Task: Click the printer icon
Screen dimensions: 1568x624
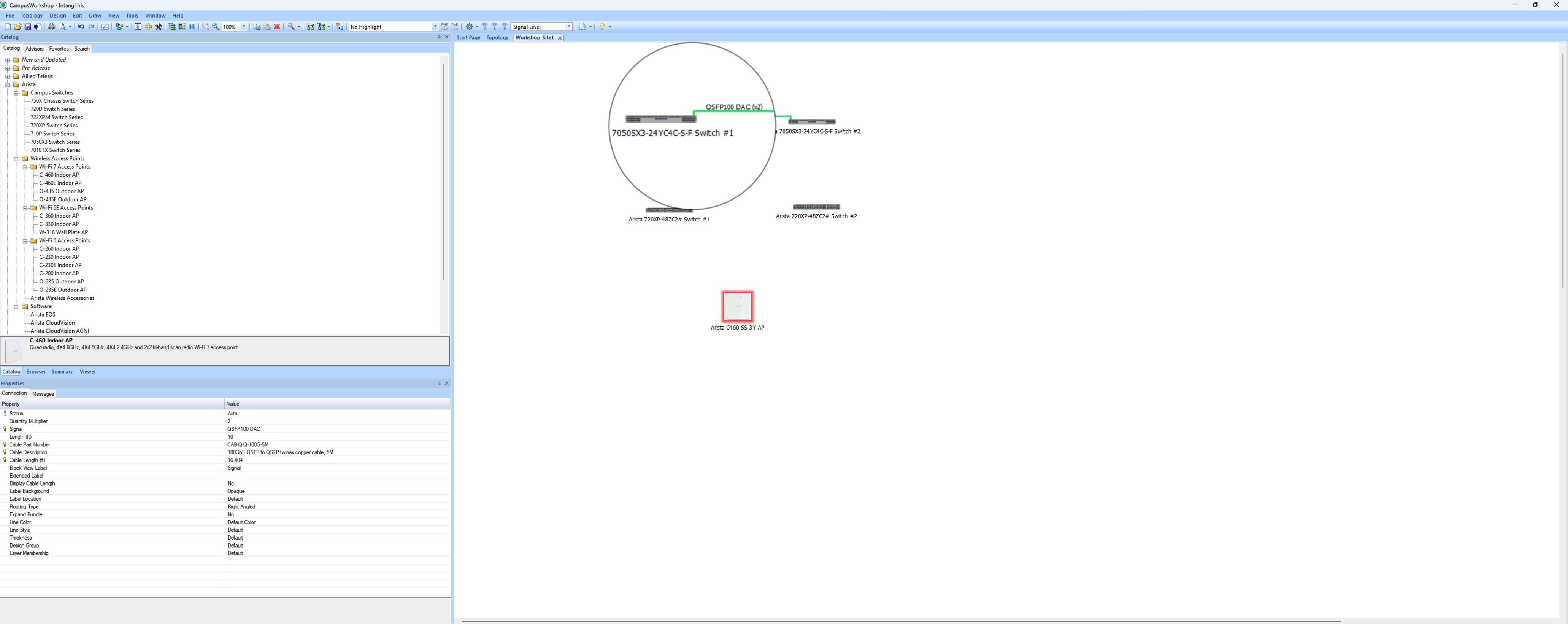Action: [x=52, y=27]
